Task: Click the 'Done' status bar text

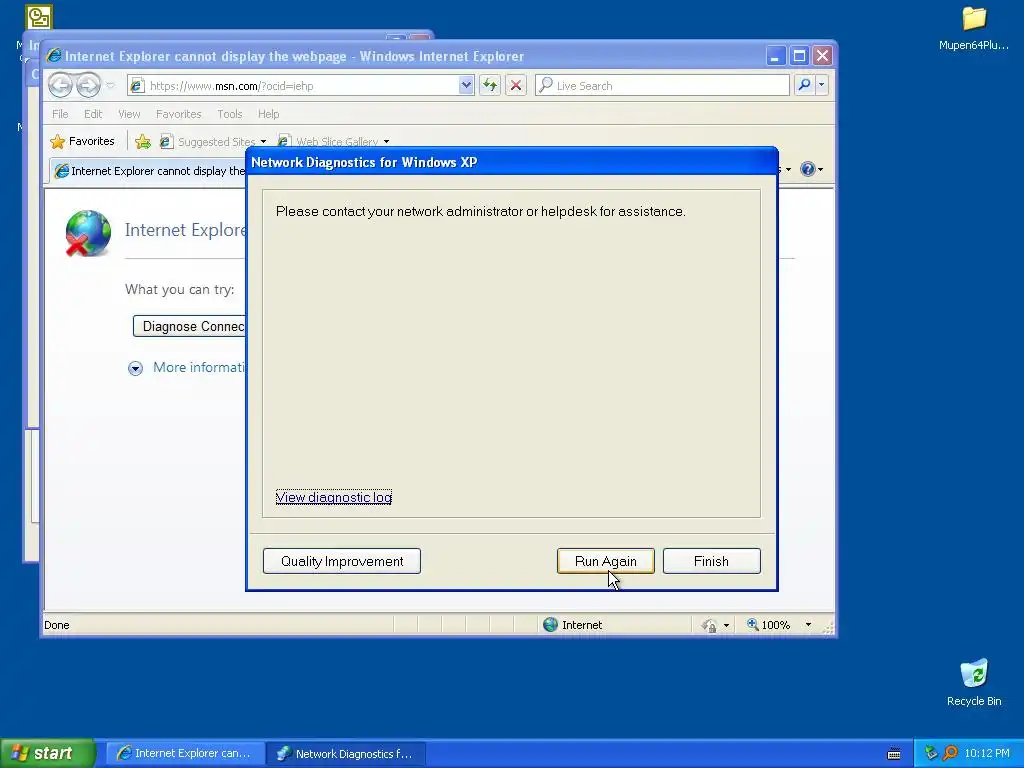Action: pos(57,625)
